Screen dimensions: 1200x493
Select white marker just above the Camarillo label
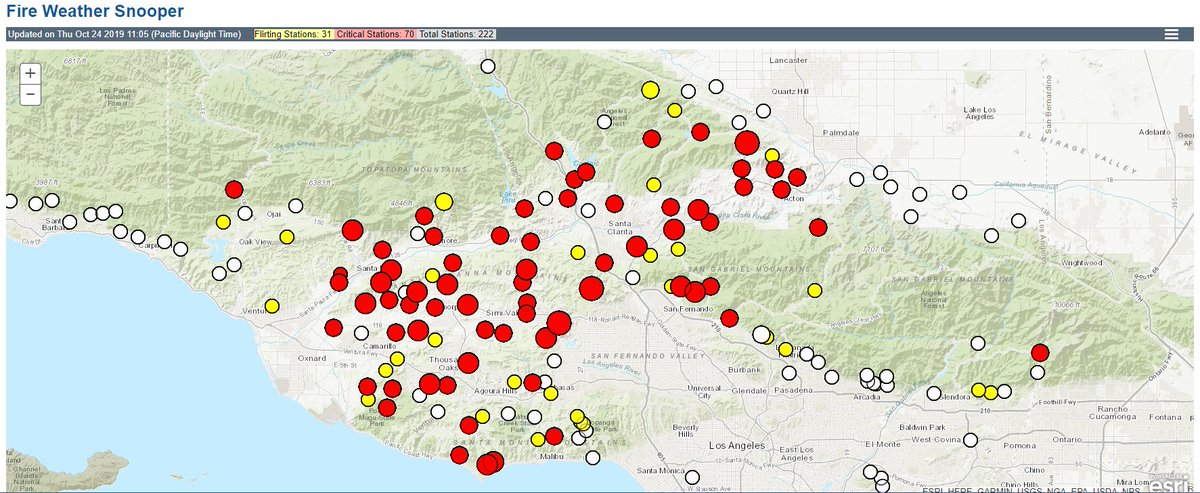pyautogui.click(x=360, y=334)
